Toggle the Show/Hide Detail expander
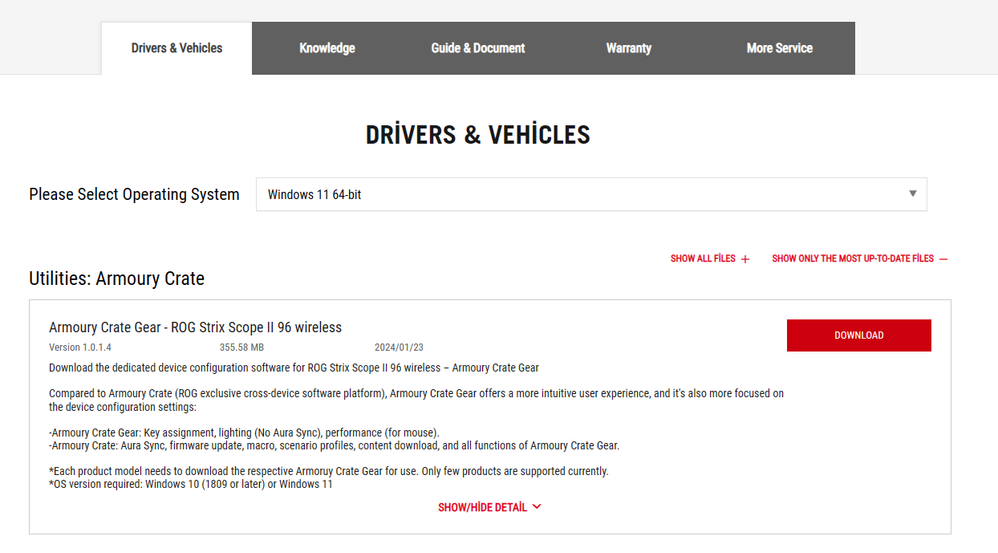998x553 pixels. [x=489, y=507]
